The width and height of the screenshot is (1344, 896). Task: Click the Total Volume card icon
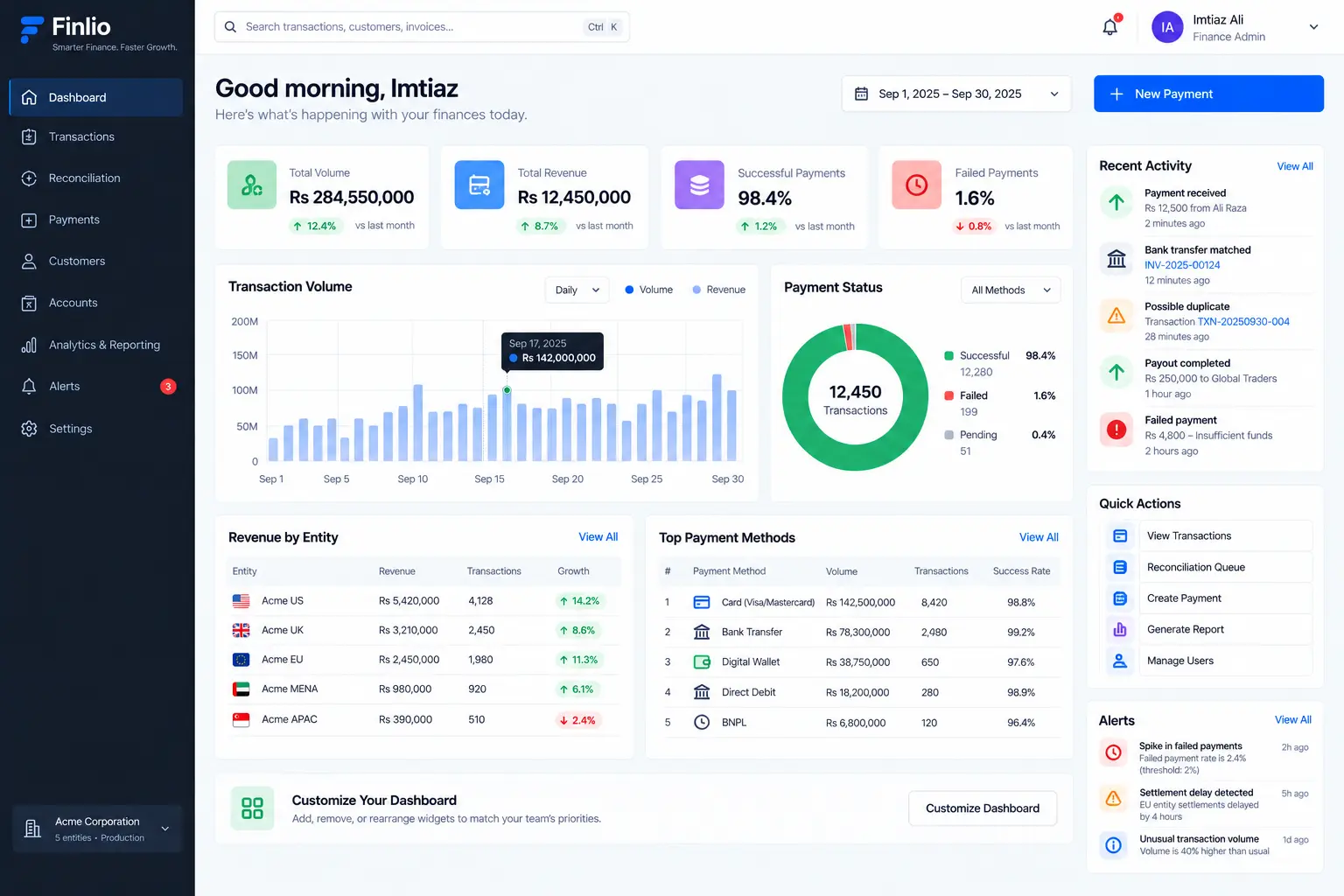pos(252,185)
